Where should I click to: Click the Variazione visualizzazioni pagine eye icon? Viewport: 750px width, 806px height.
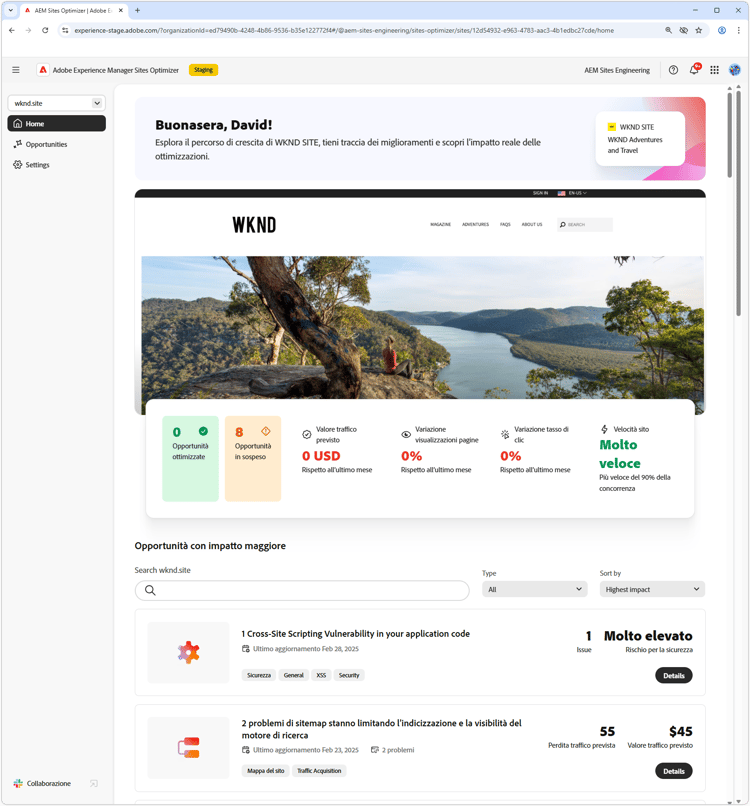coord(406,434)
